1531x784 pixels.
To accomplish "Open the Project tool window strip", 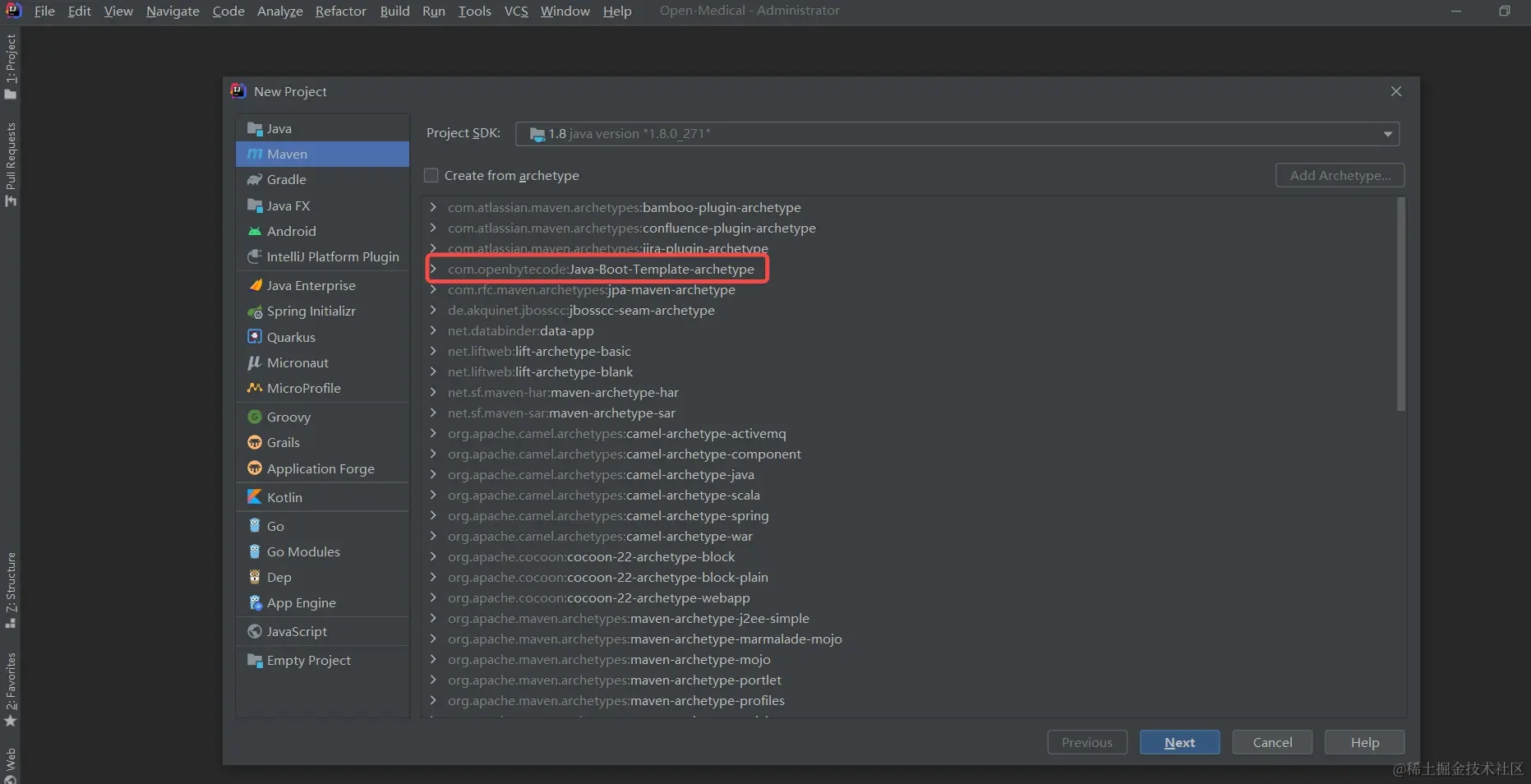I will [11, 67].
